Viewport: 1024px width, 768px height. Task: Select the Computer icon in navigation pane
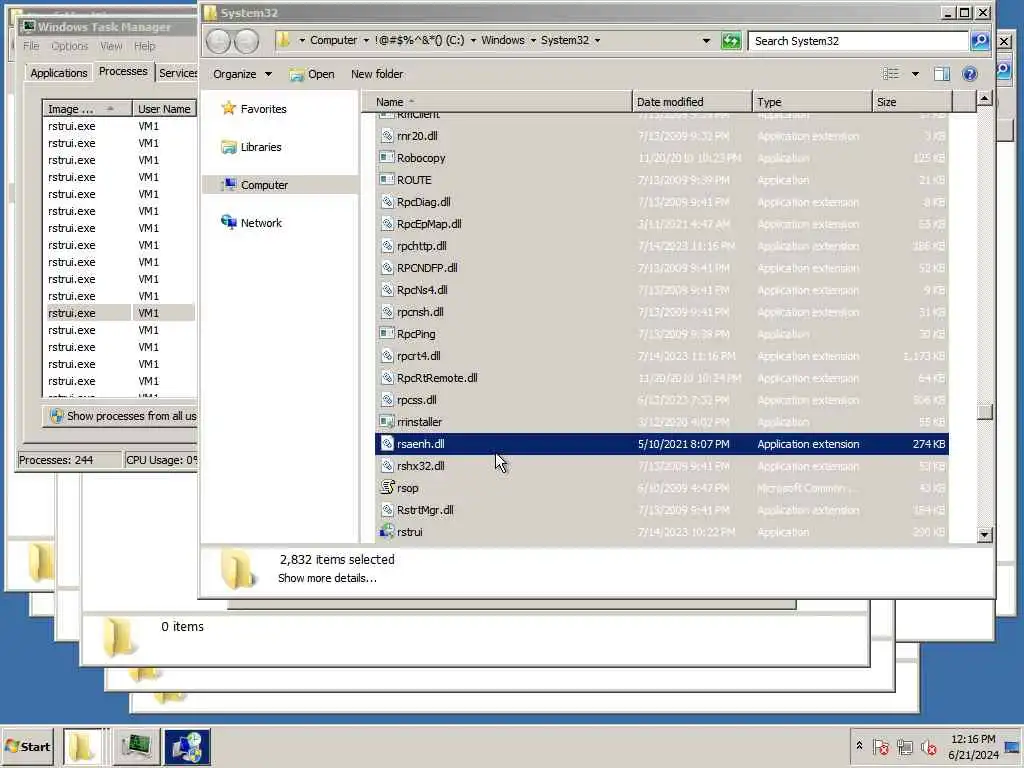229,185
